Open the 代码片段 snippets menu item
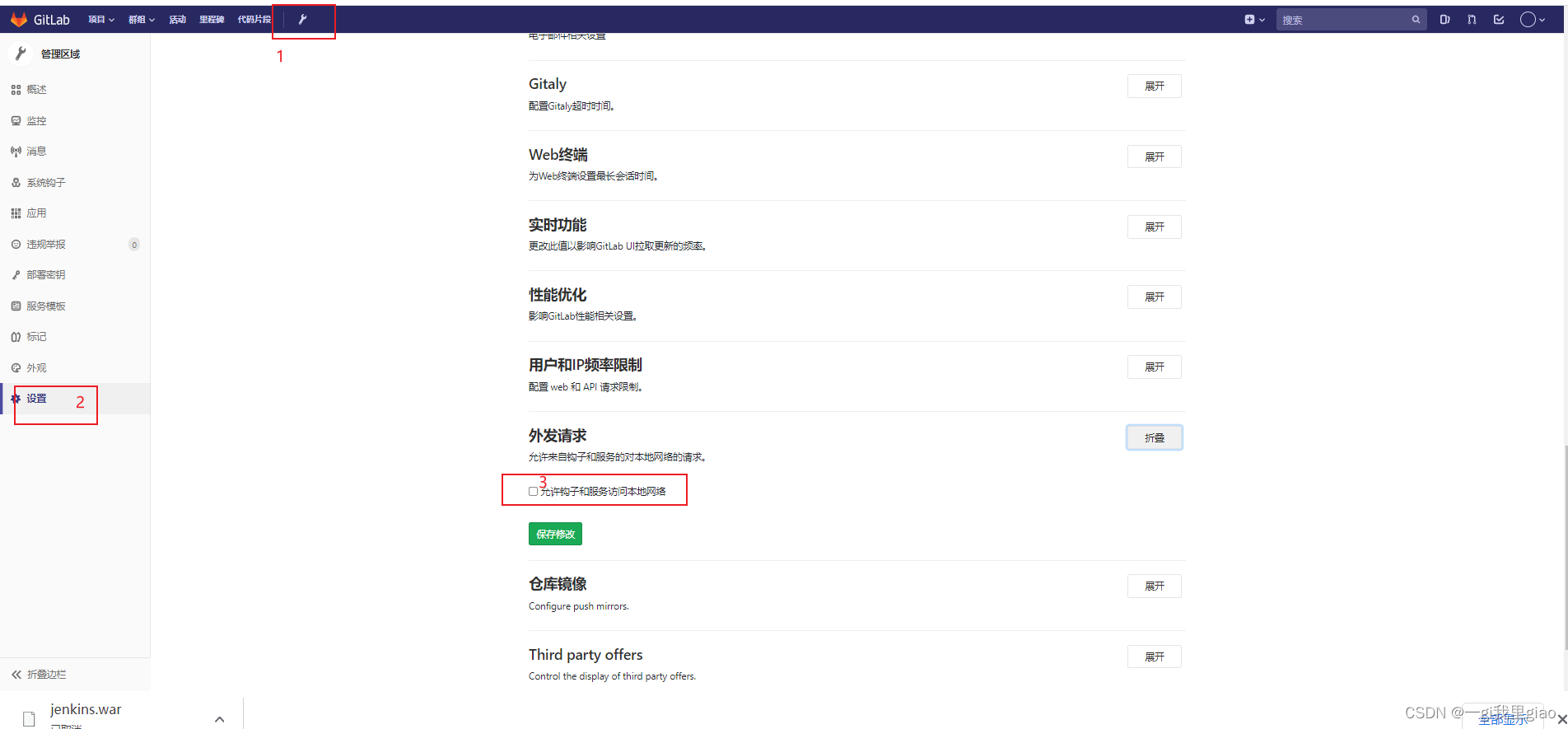Screen dimensions: 1568x729 (x=254, y=20)
